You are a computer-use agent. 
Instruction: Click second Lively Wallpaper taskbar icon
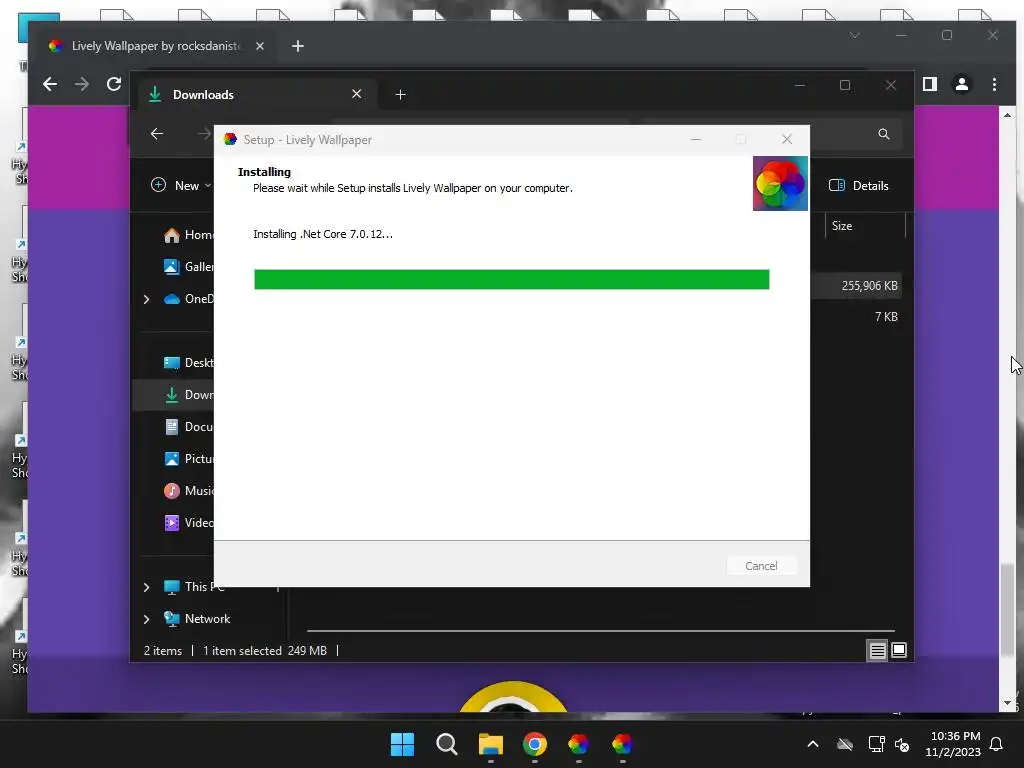pyautogui.click(x=622, y=744)
